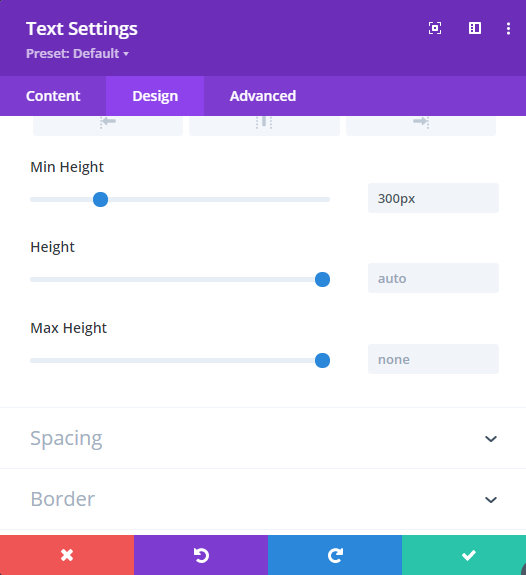The width and height of the screenshot is (526, 575).
Task: Expand the Border section
Action: [263, 499]
